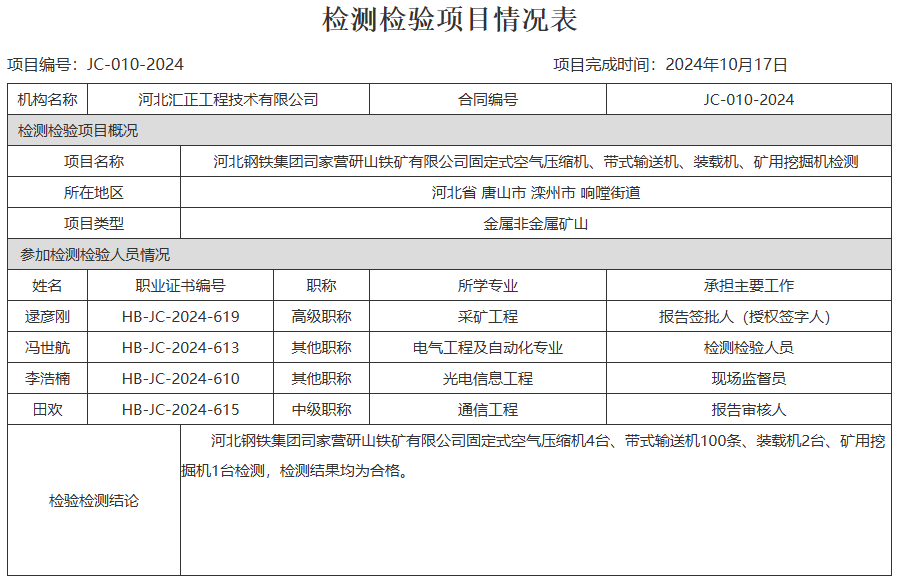901x581 pixels.
Task: Select the 检测检验人员 cell
Action: click(749, 348)
